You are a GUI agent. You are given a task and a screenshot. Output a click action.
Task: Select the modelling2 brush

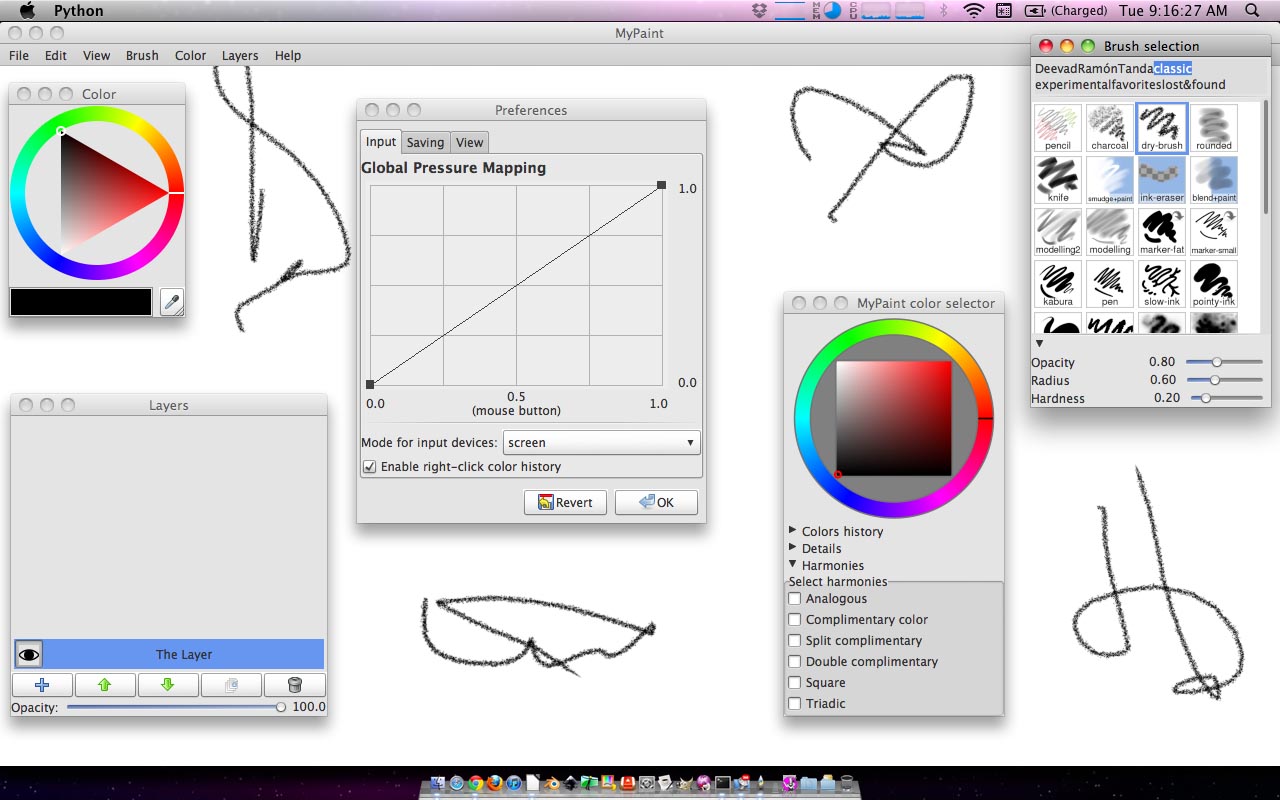tap(1058, 232)
